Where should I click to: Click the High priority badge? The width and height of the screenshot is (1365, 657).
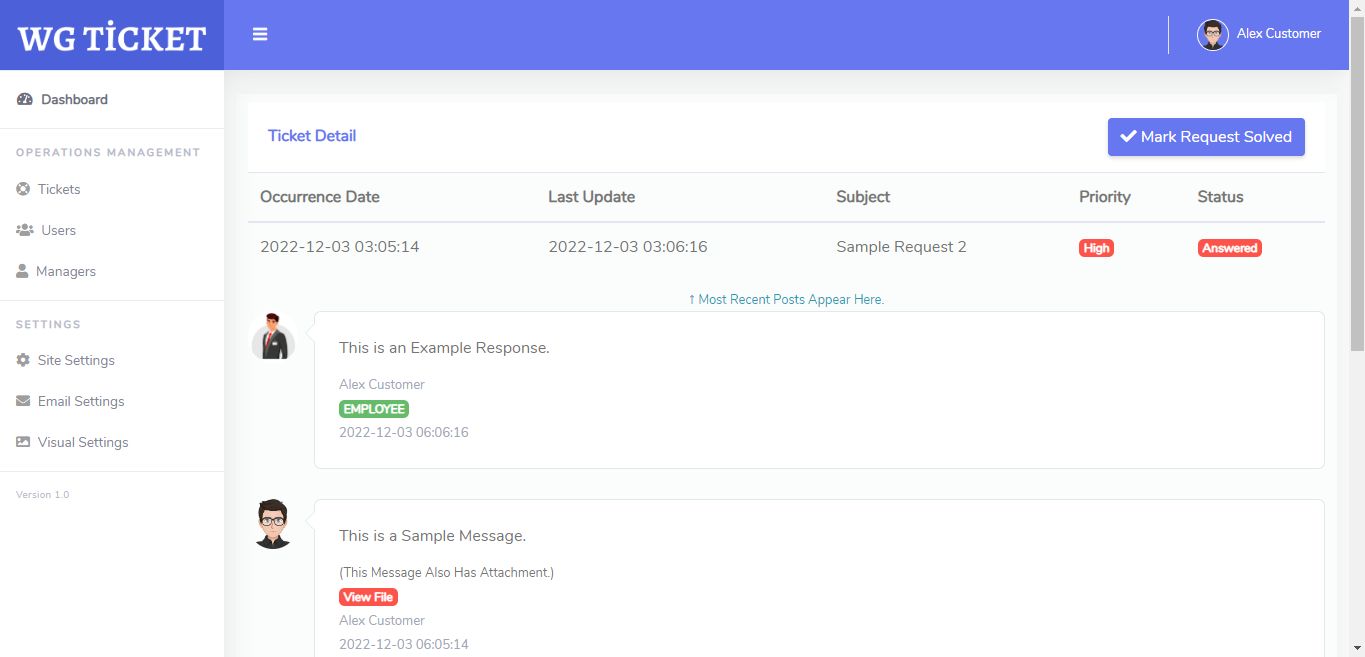tap(1096, 248)
